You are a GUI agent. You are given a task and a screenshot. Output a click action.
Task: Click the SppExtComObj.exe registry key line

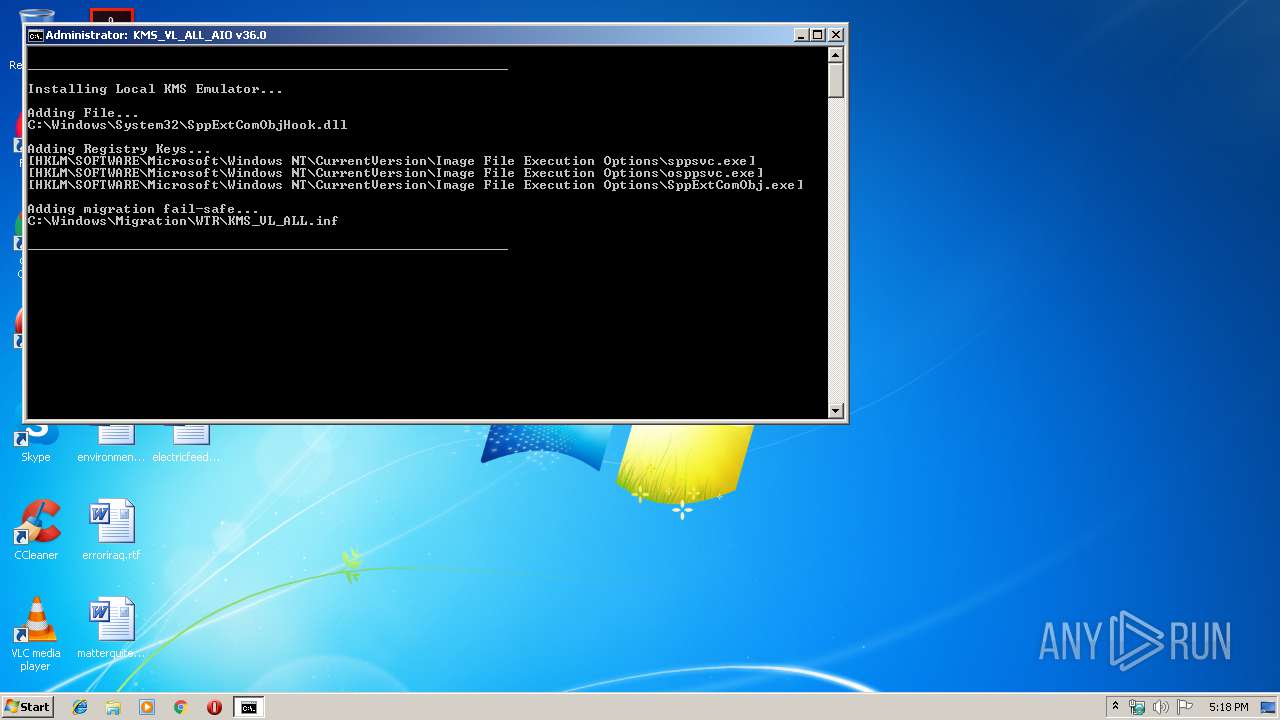tap(416, 185)
